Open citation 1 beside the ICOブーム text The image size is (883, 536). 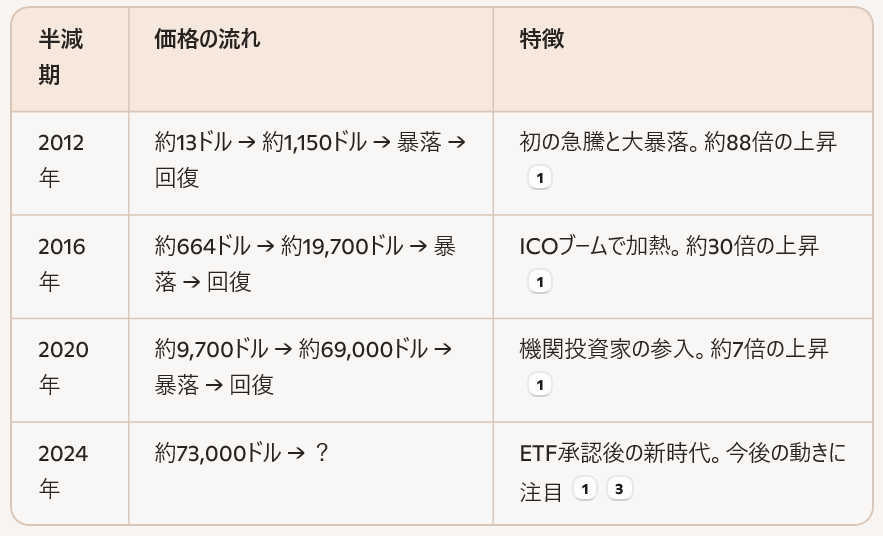coord(539,282)
